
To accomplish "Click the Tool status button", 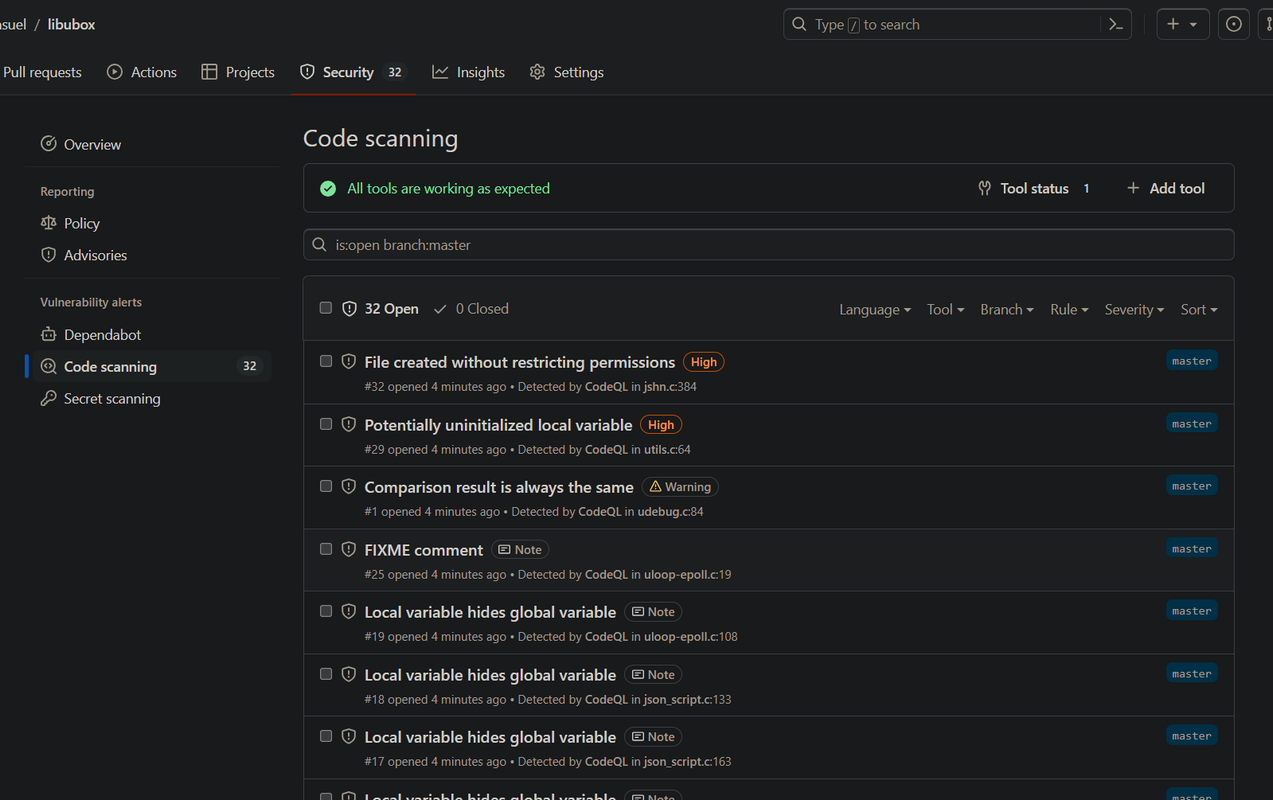I will pos(1034,188).
